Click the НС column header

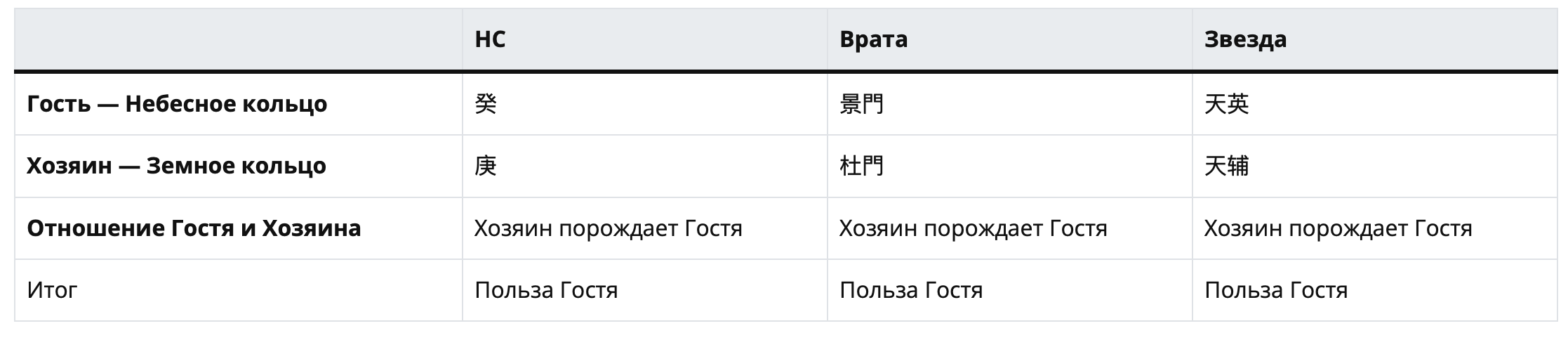[490, 39]
